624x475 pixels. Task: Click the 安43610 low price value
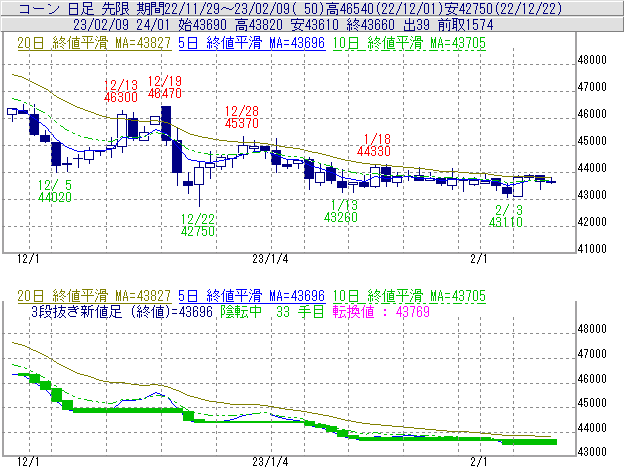pyautogui.click(x=315, y=25)
